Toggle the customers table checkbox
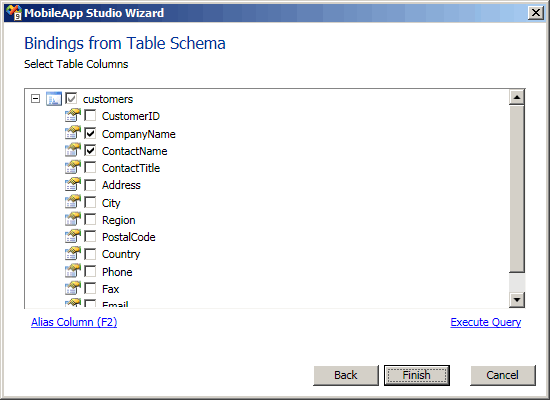 pyautogui.click(x=71, y=98)
